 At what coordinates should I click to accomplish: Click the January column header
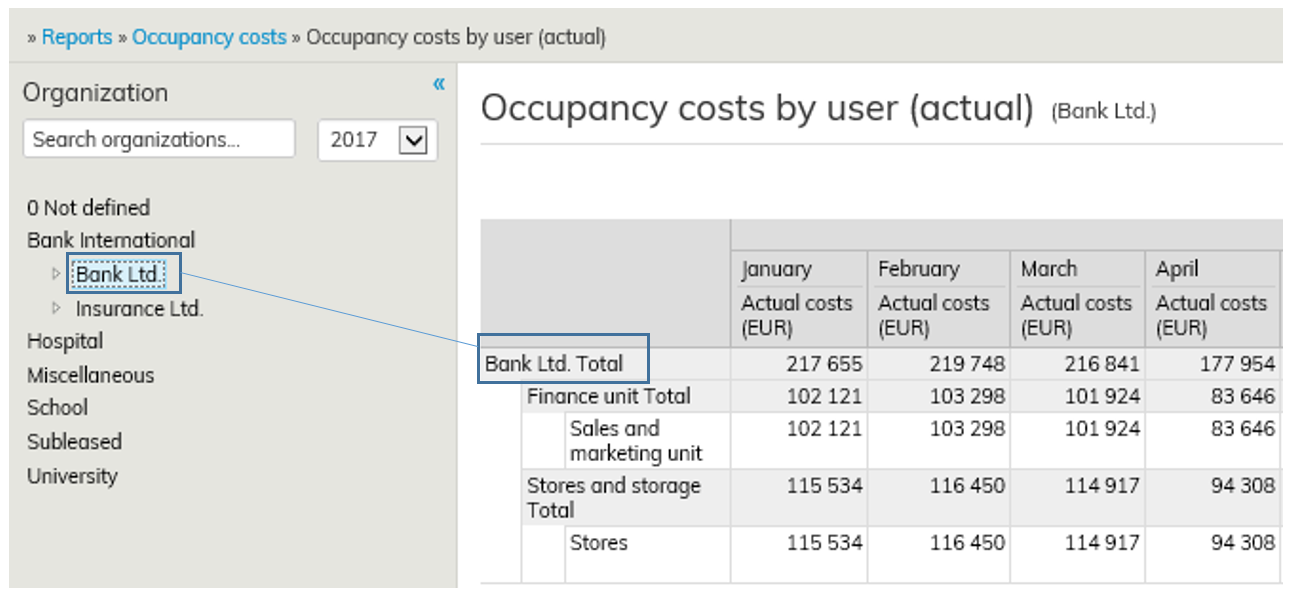(x=776, y=269)
